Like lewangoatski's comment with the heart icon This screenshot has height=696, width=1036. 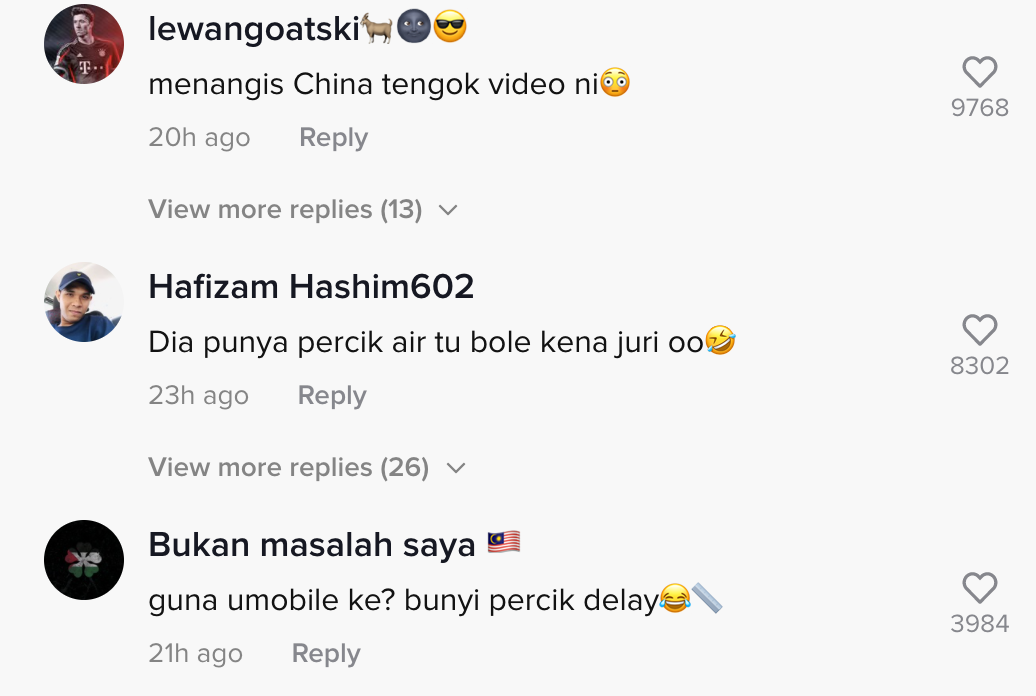coord(979,72)
